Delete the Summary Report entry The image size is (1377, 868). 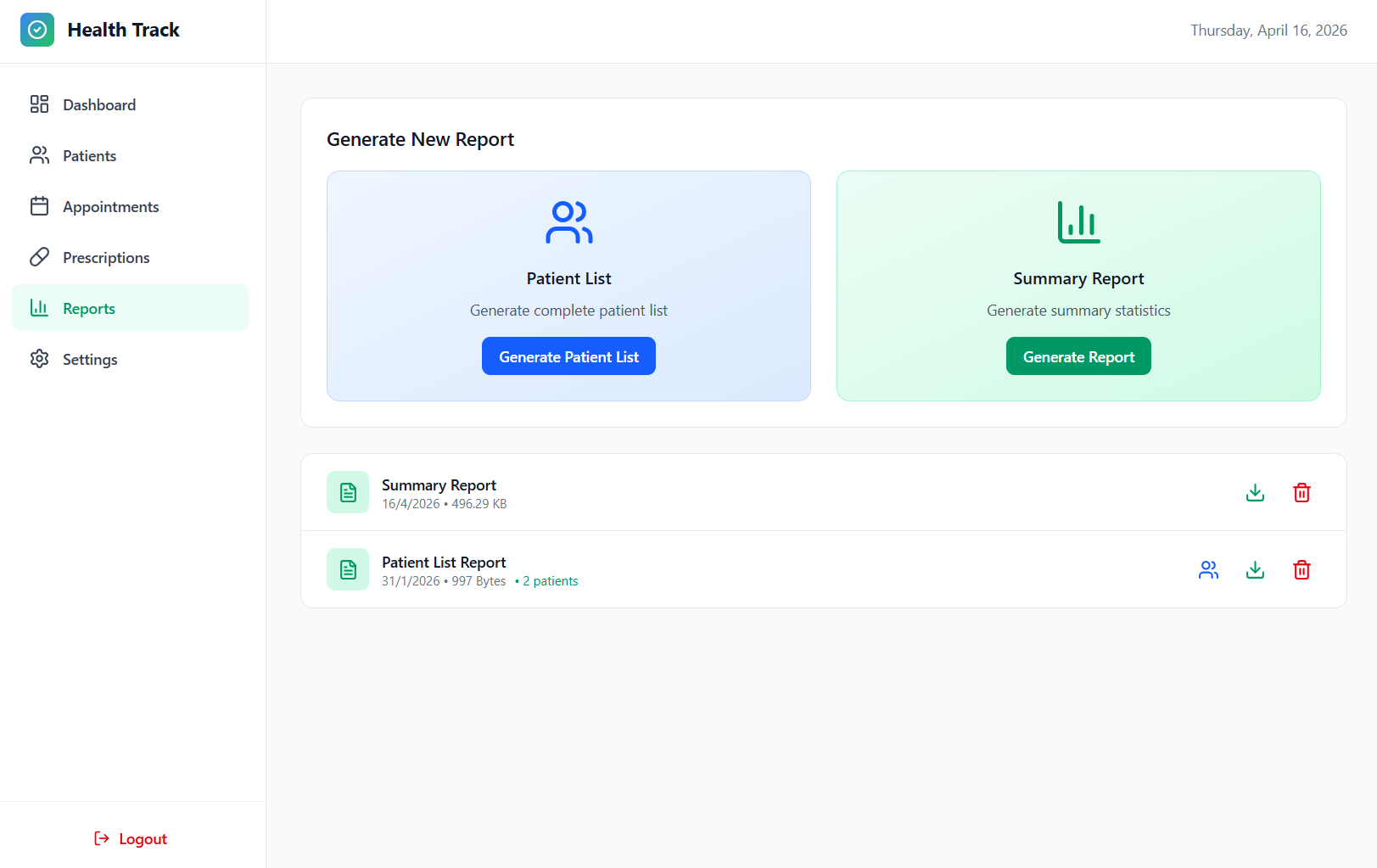pyautogui.click(x=1301, y=493)
